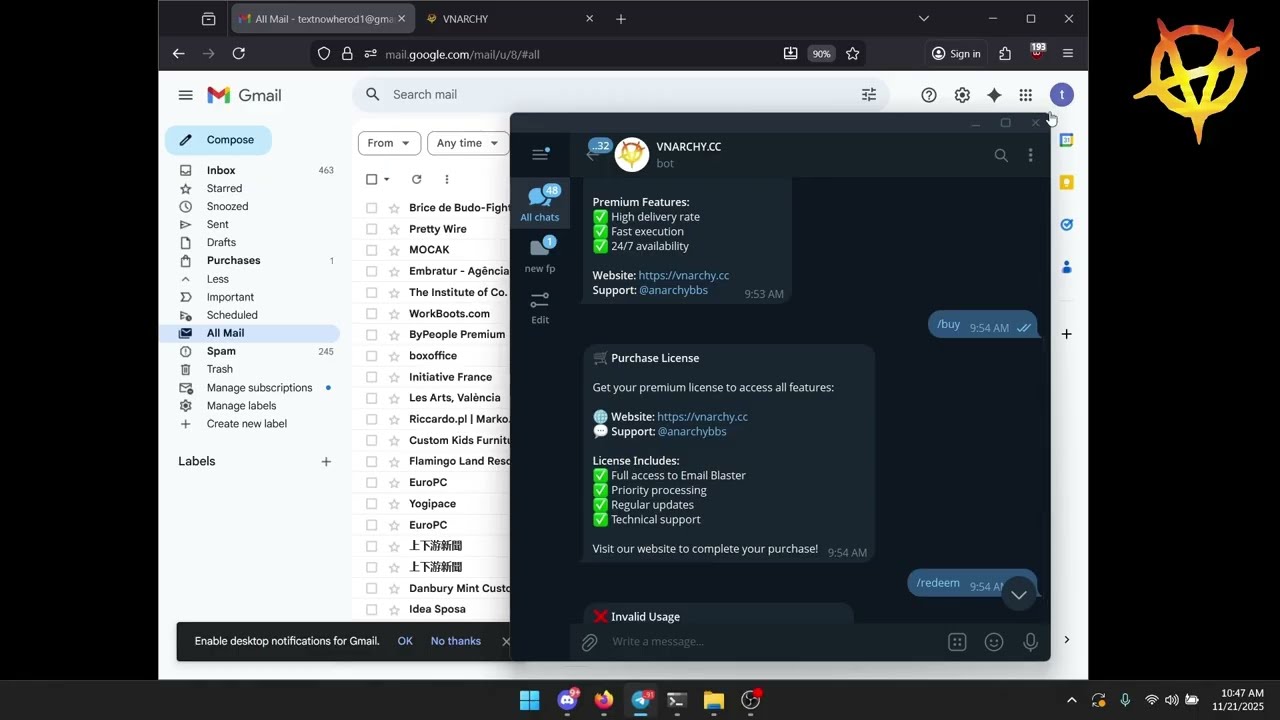
Task: Open bot commands keyboard icon in Telegram
Action: [957, 642]
